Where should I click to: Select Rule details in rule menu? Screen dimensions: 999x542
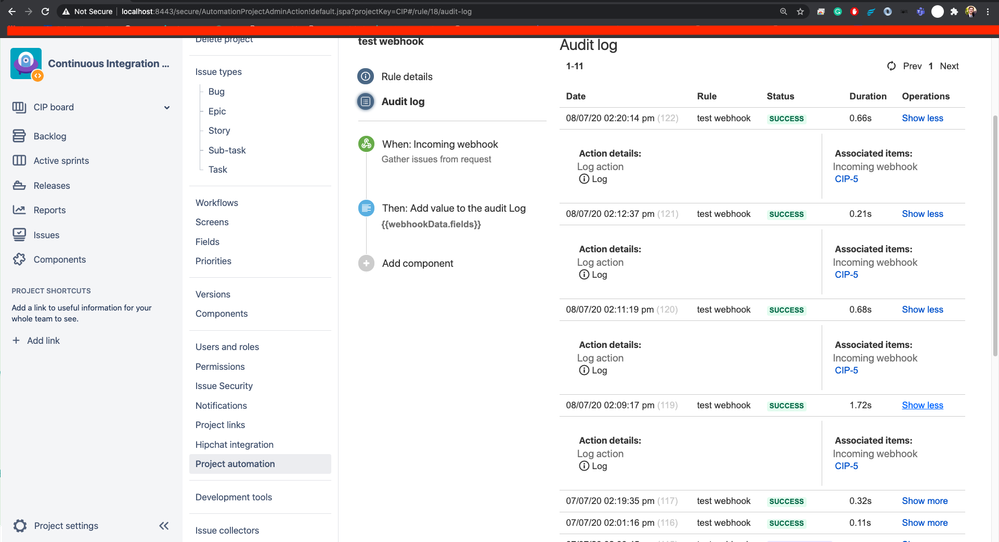pyautogui.click(x=407, y=76)
